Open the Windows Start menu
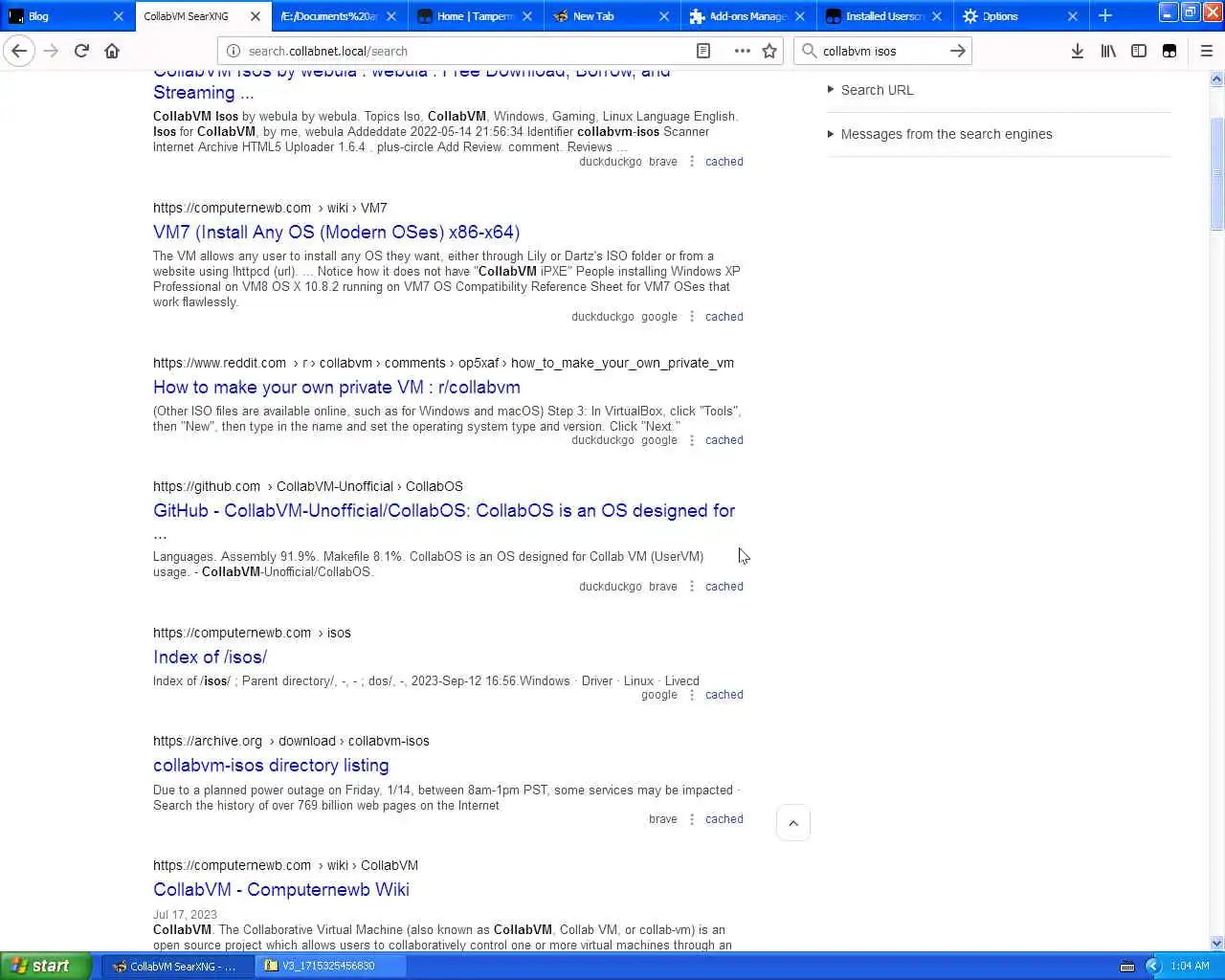 [x=45, y=966]
